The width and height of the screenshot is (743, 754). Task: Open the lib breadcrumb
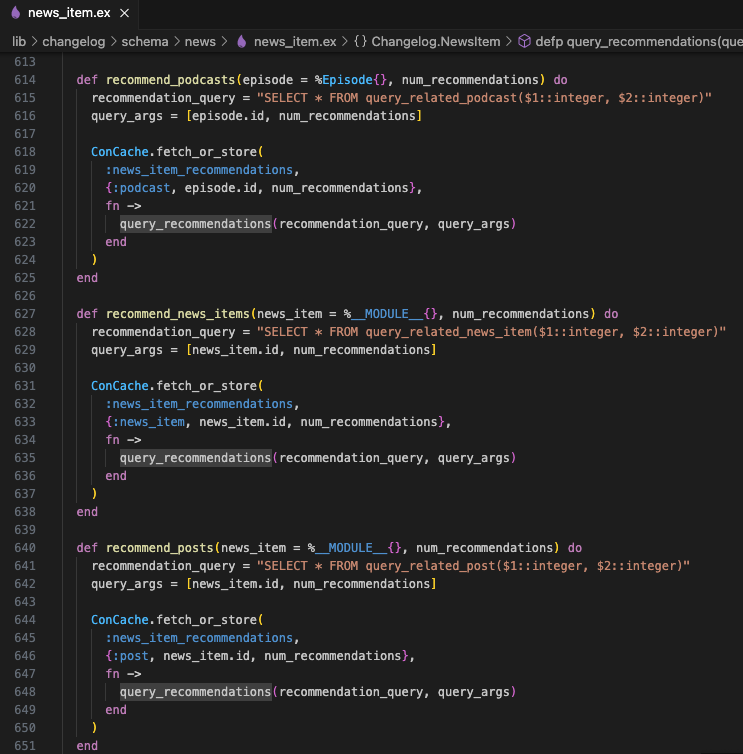pyautogui.click(x=19, y=42)
